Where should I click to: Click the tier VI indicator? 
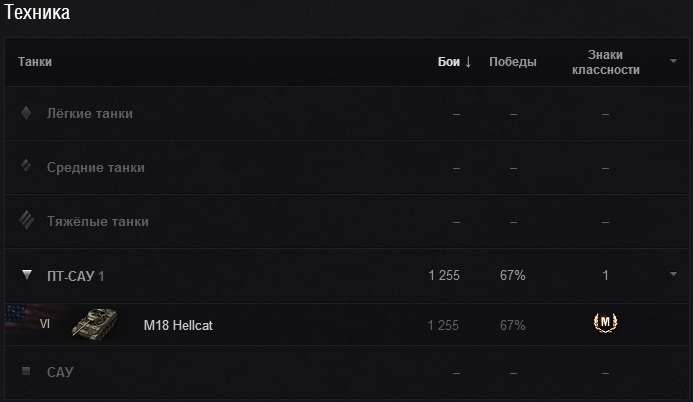coord(44,326)
